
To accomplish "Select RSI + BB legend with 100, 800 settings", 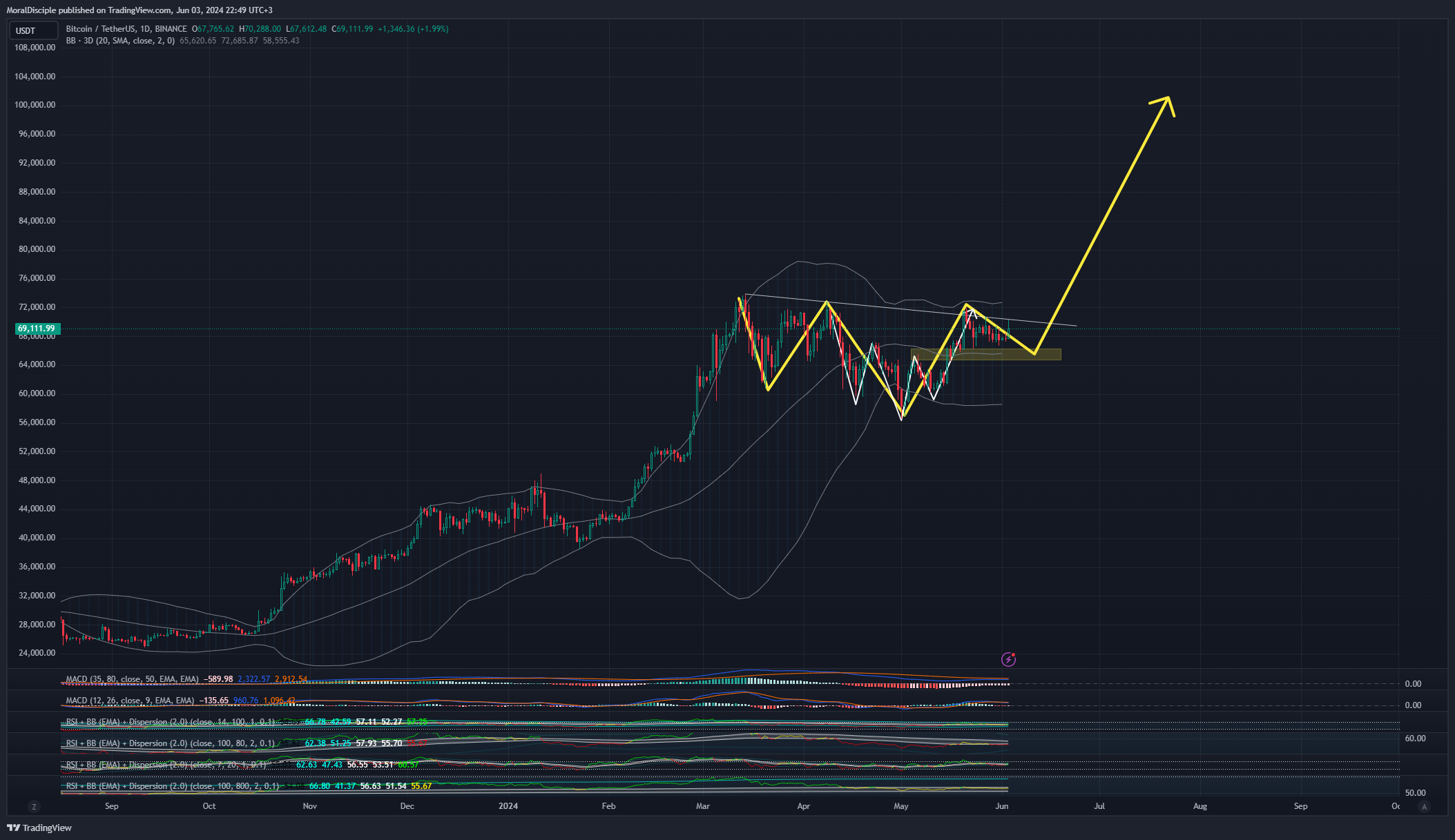I will pos(173,786).
